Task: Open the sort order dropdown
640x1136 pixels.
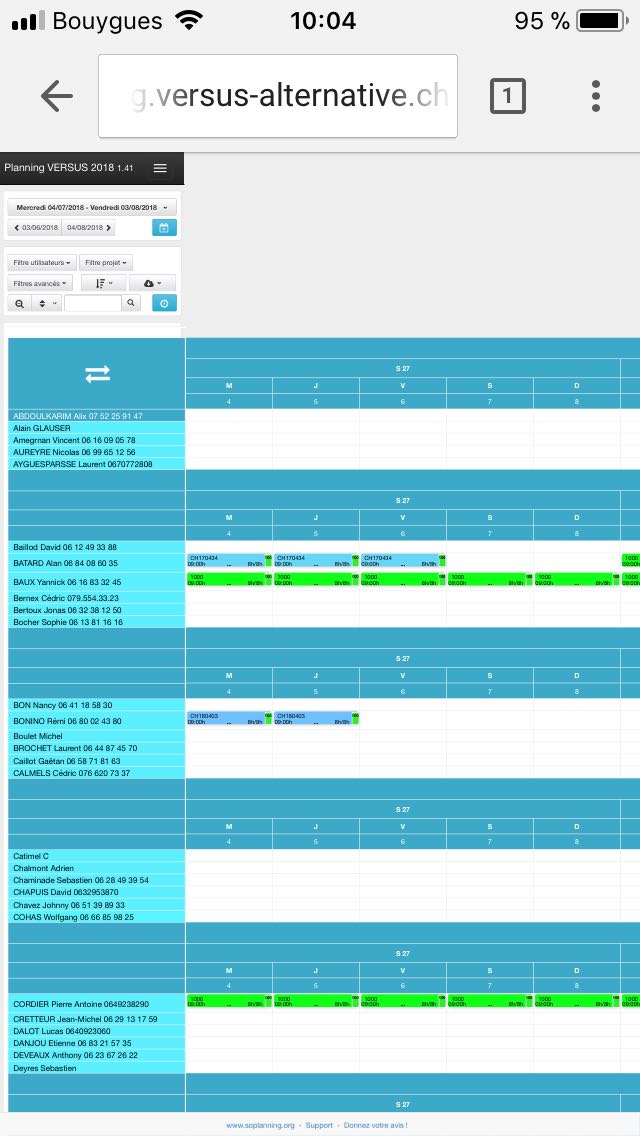Action: pyautogui.click(x=104, y=283)
